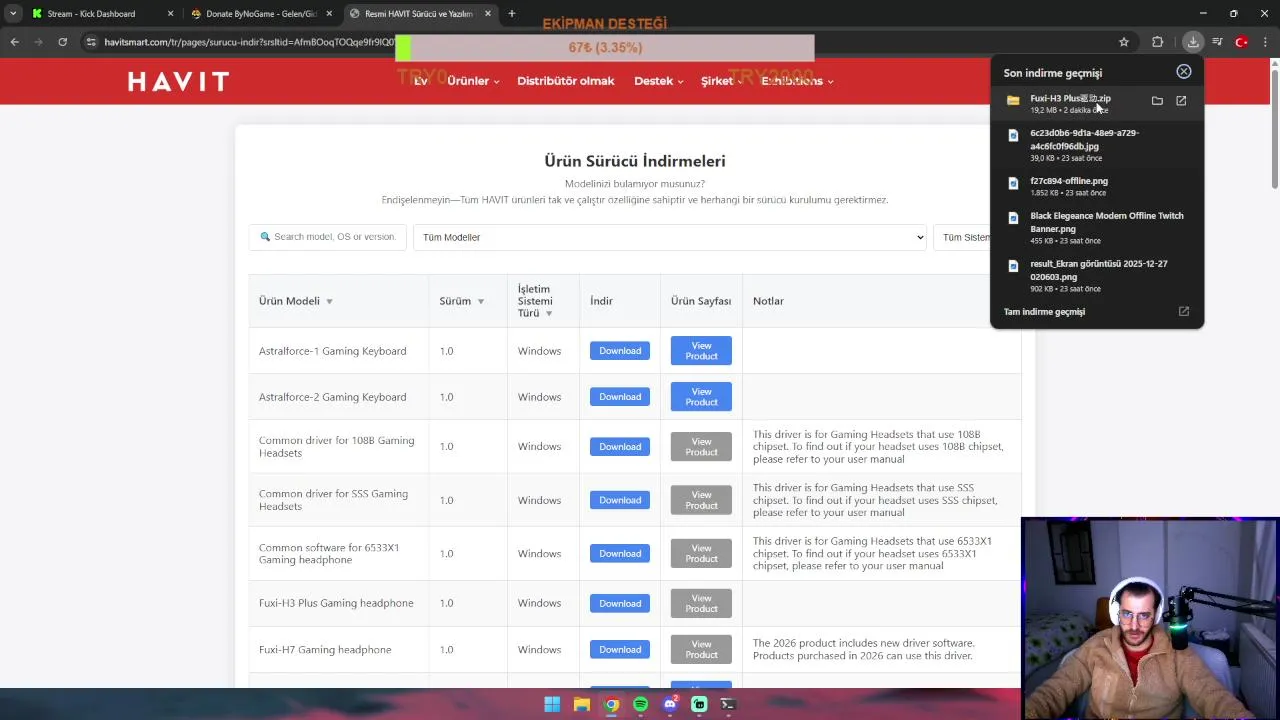The image size is (1280, 720).
Task: Bookmark this page with the star icon
Action: click(1124, 42)
